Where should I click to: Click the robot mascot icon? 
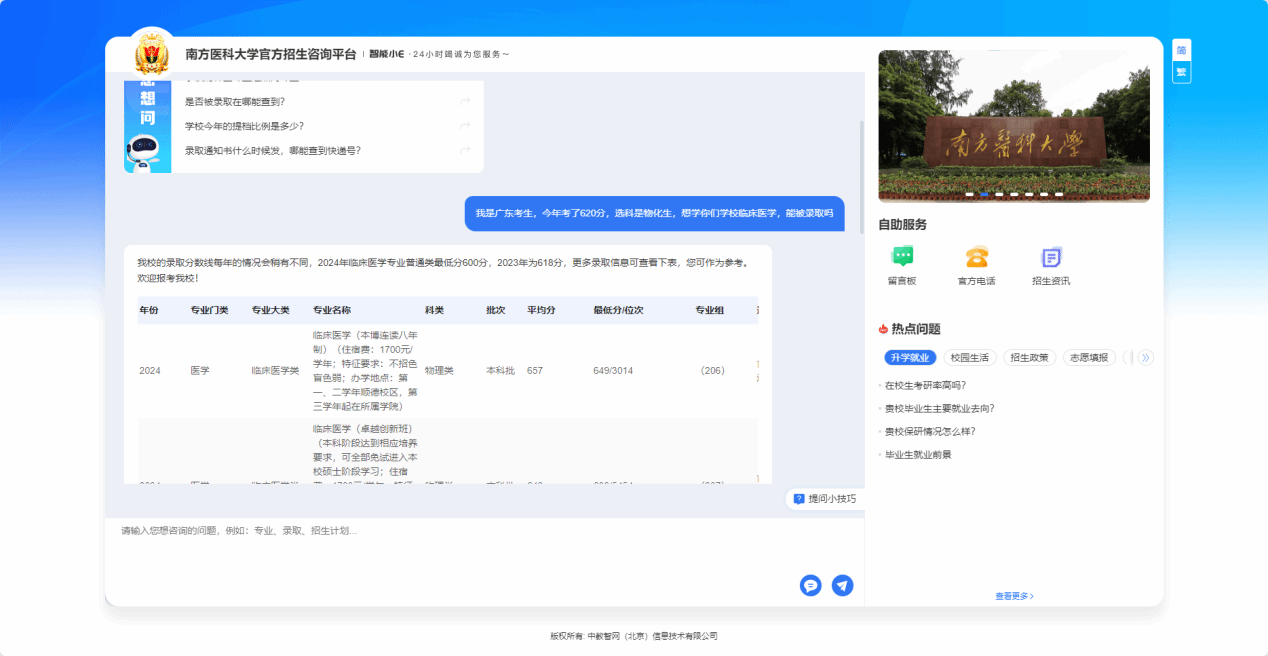pyautogui.click(x=145, y=153)
